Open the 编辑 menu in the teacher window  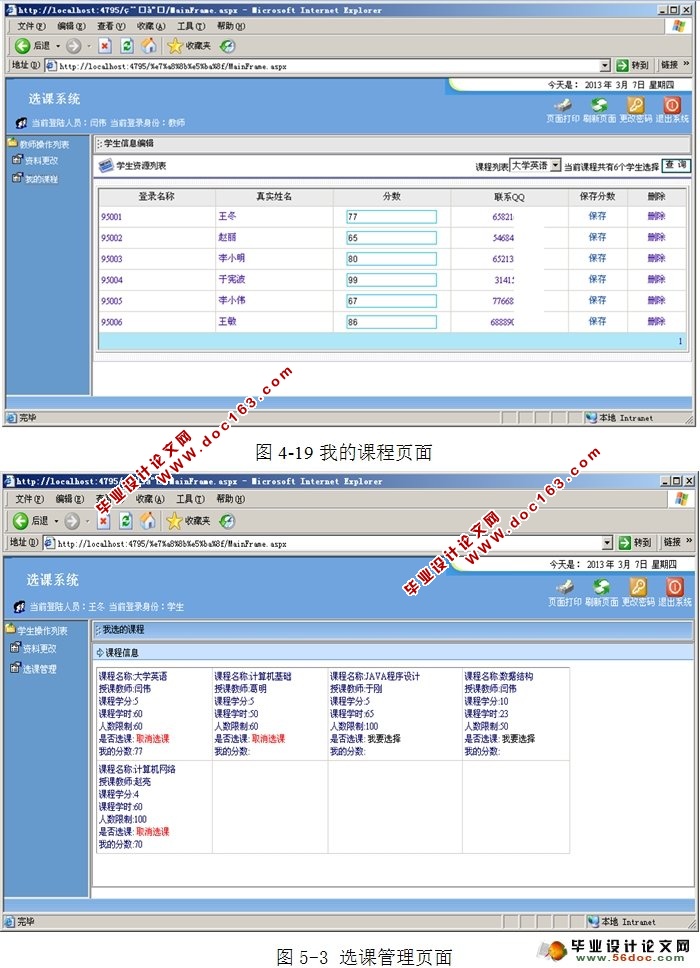[72, 26]
